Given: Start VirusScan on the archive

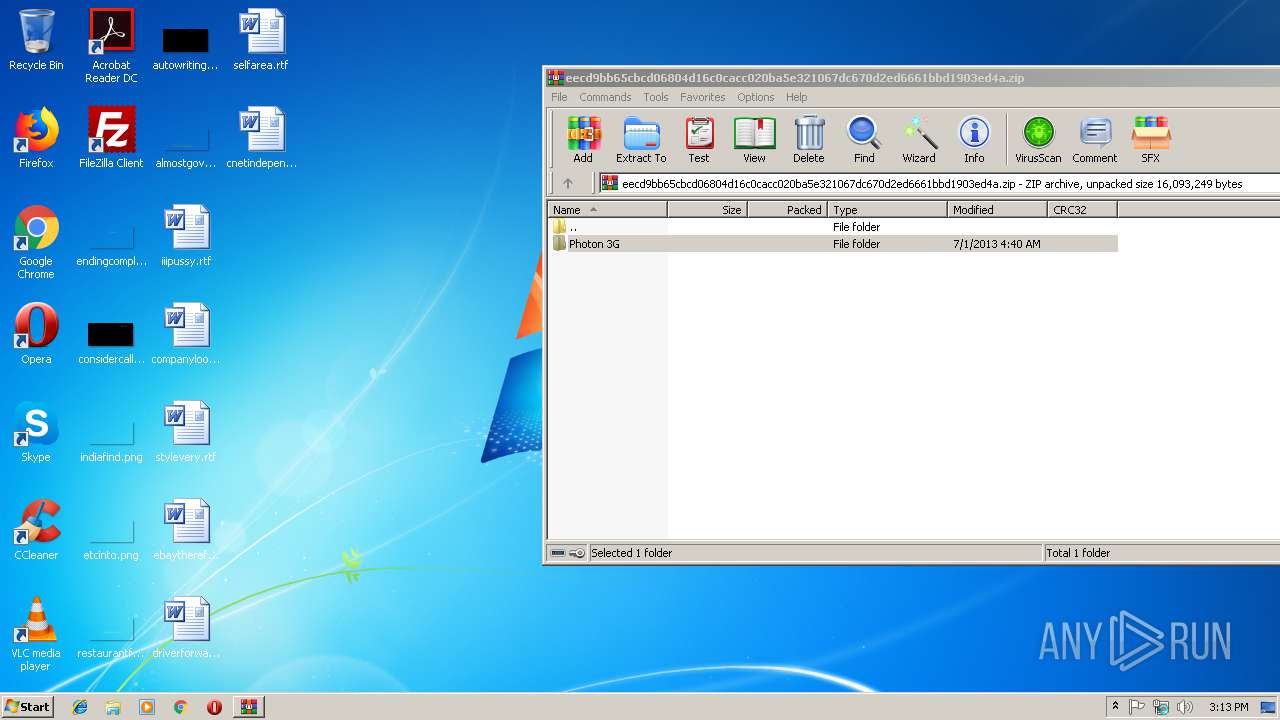Looking at the screenshot, I should 1038,139.
